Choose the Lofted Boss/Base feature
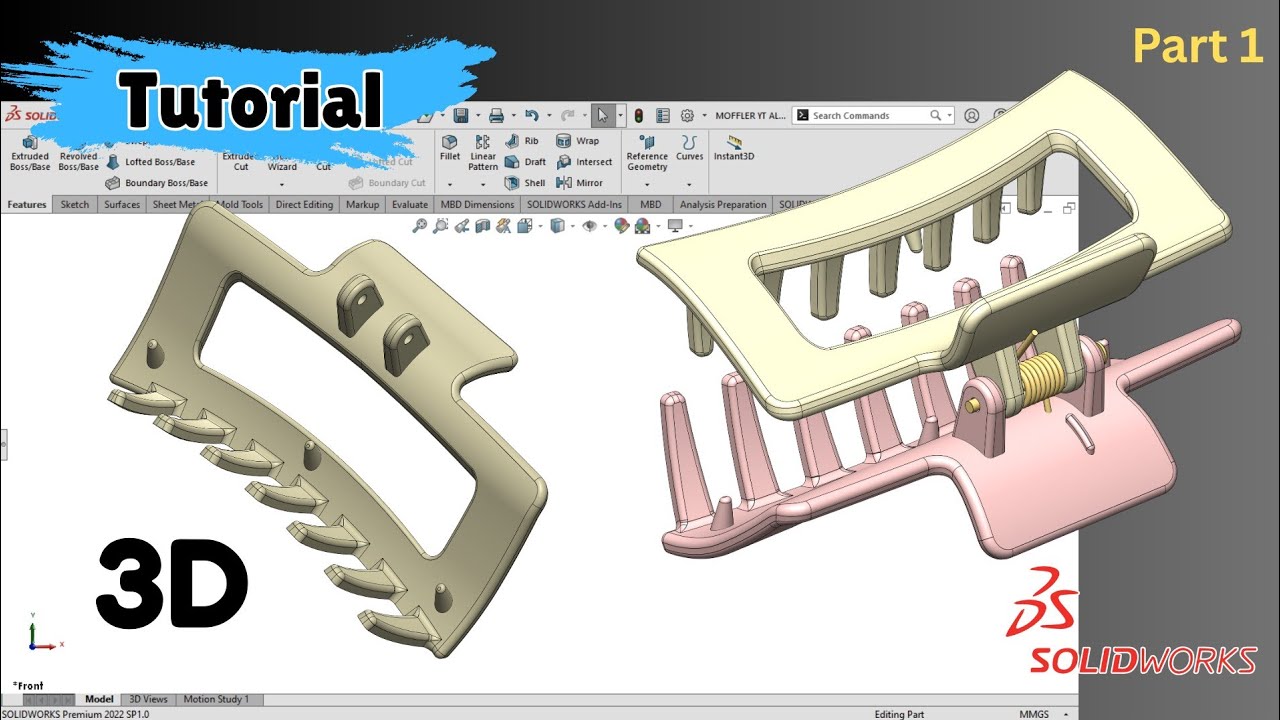Screen dimensions: 1280x720 click(151, 162)
